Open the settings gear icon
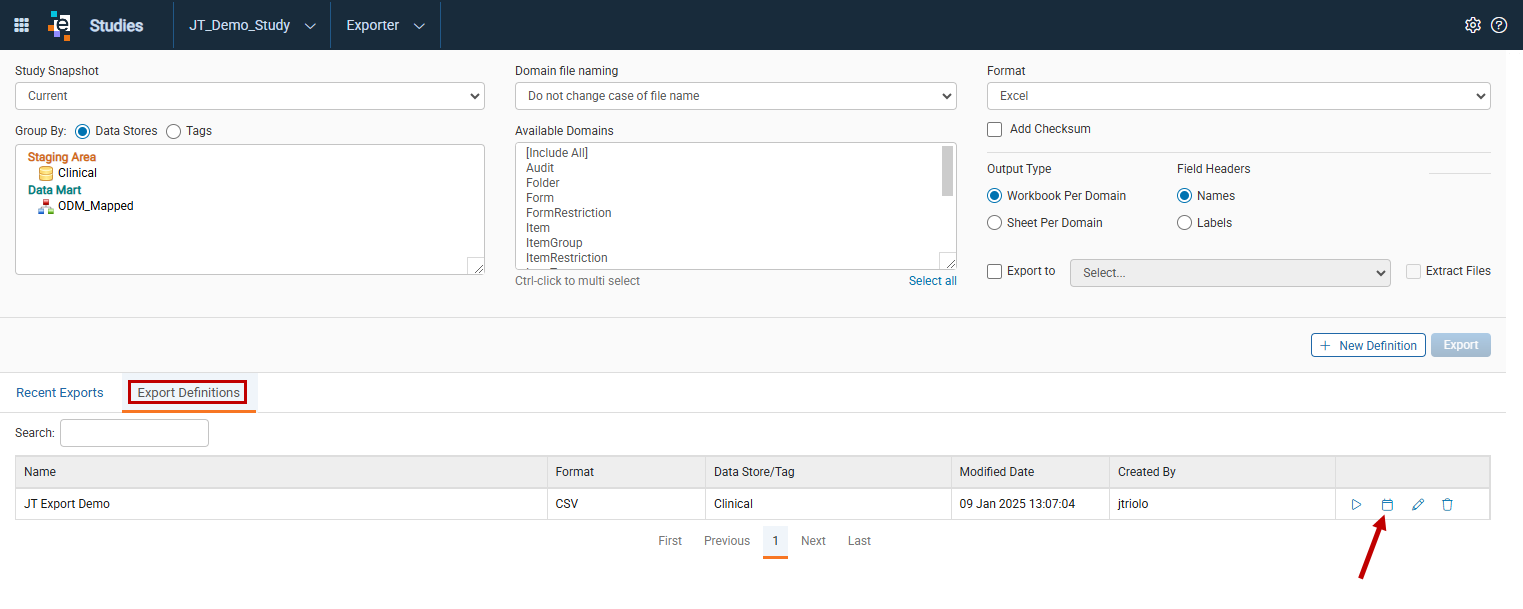This screenshot has width=1523, height=609. click(1472, 25)
